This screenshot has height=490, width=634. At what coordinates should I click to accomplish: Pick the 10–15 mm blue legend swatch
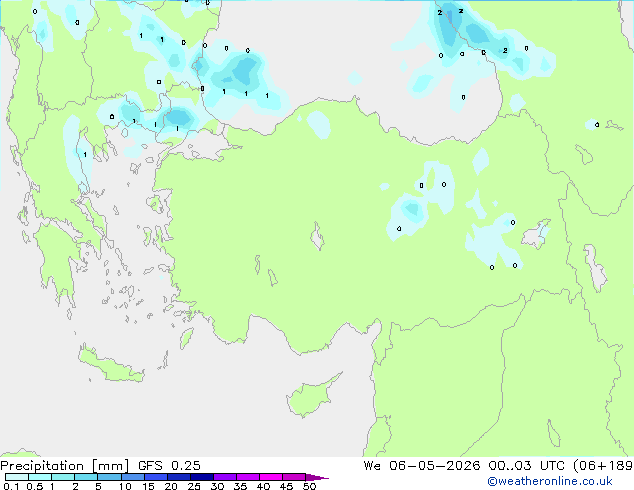point(133,477)
